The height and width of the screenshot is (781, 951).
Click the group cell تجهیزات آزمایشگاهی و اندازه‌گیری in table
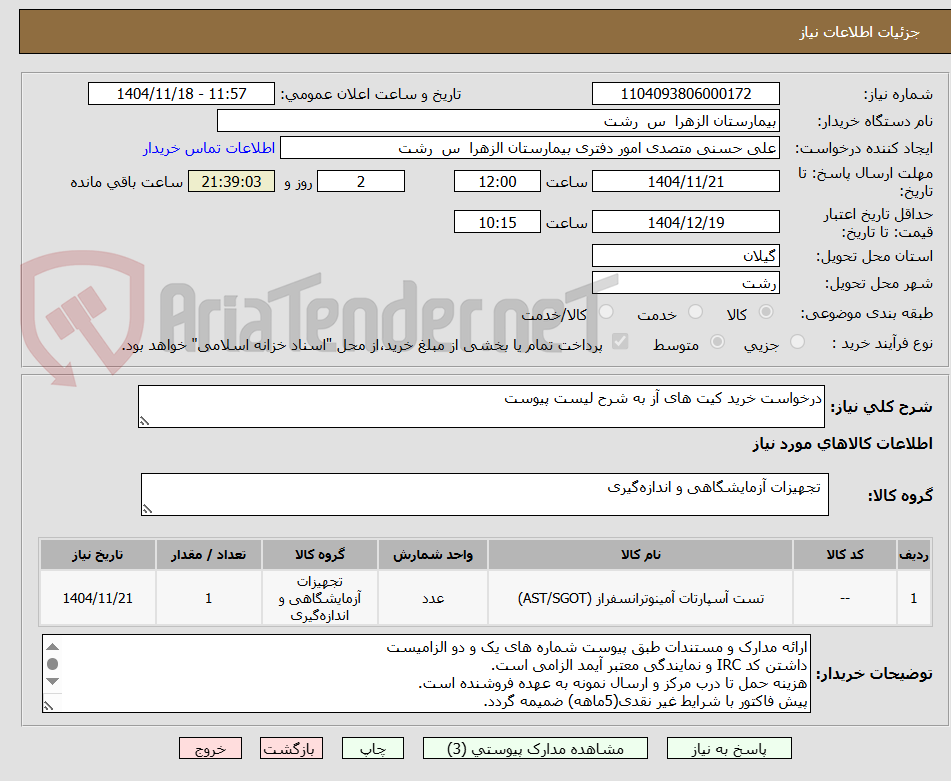point(320,598)
